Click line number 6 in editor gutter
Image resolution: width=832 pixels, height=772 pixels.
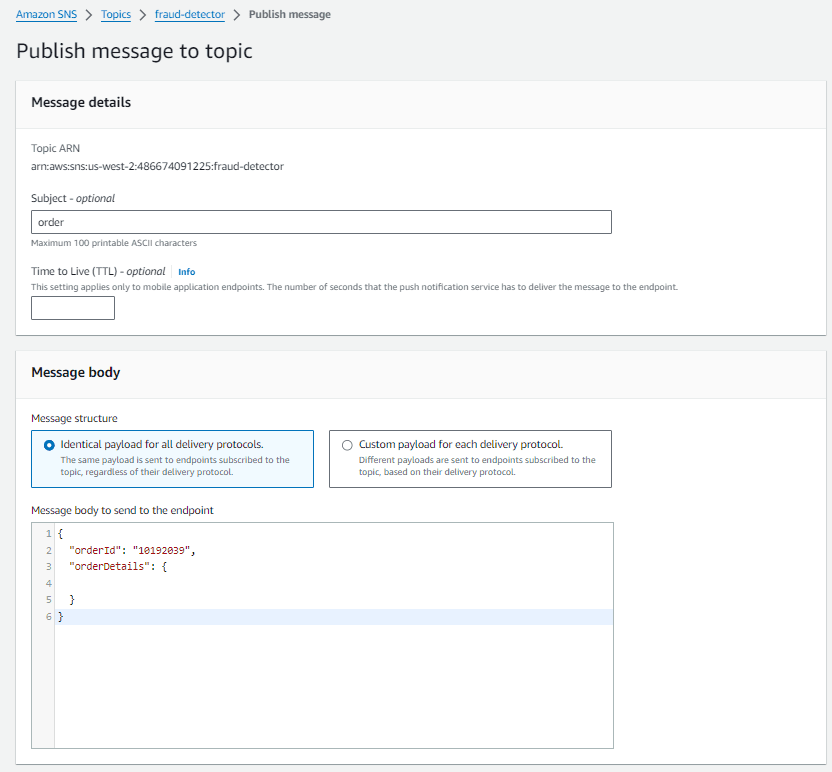(x=48, y=617)
